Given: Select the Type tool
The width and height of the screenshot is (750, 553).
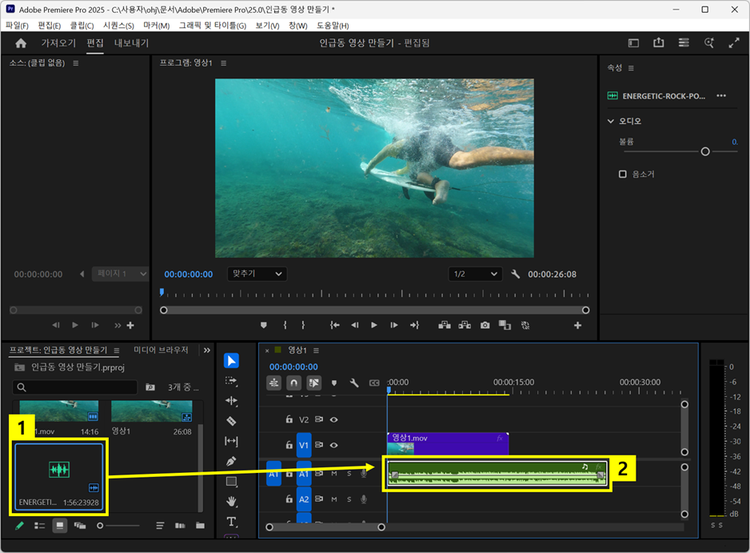Looking at the screenshot, I should tap(232, 521).
